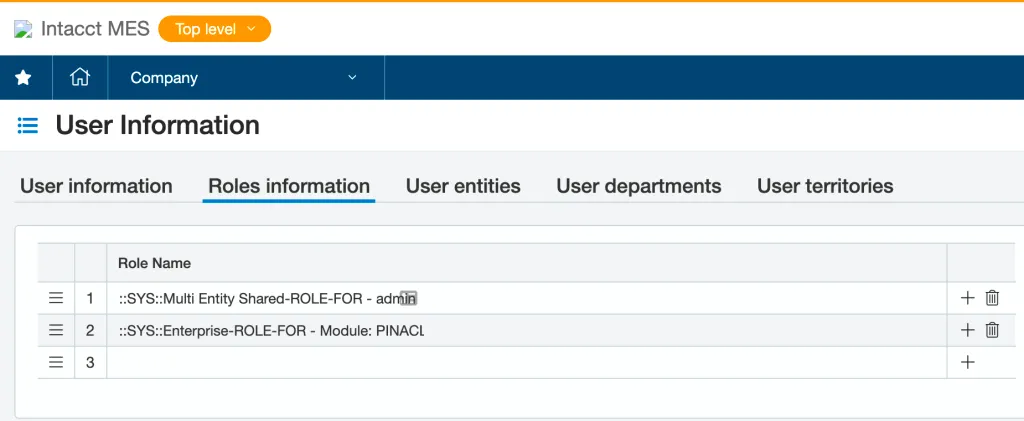Select Roles information tab

tap(289, 186)
